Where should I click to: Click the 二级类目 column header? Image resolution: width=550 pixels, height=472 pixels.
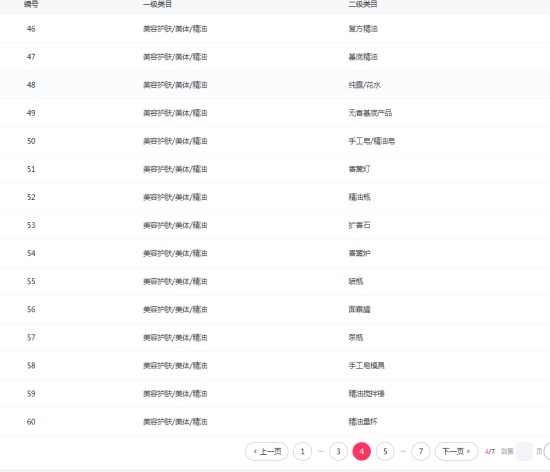pos(363,4)
